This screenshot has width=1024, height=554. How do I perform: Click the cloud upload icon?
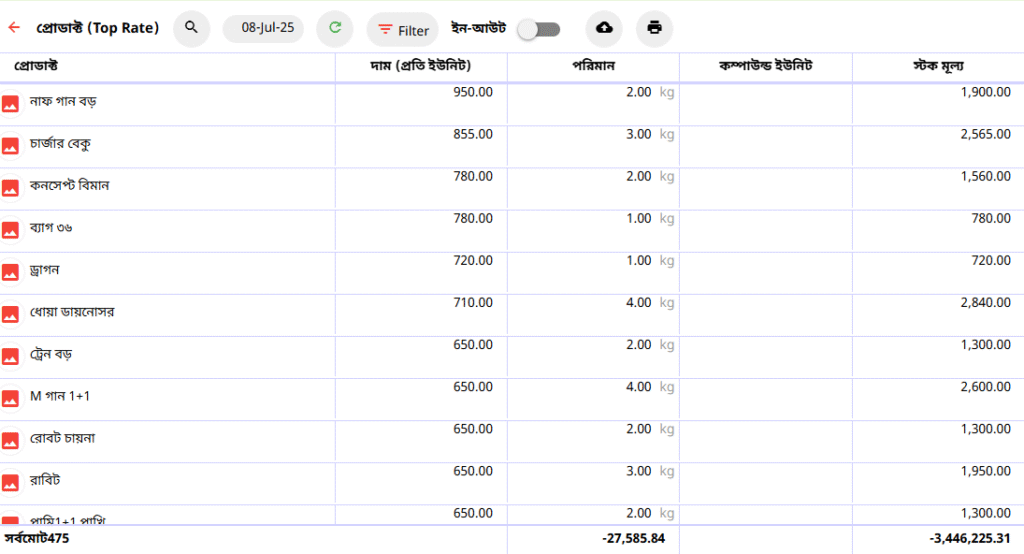coord(604,27)
